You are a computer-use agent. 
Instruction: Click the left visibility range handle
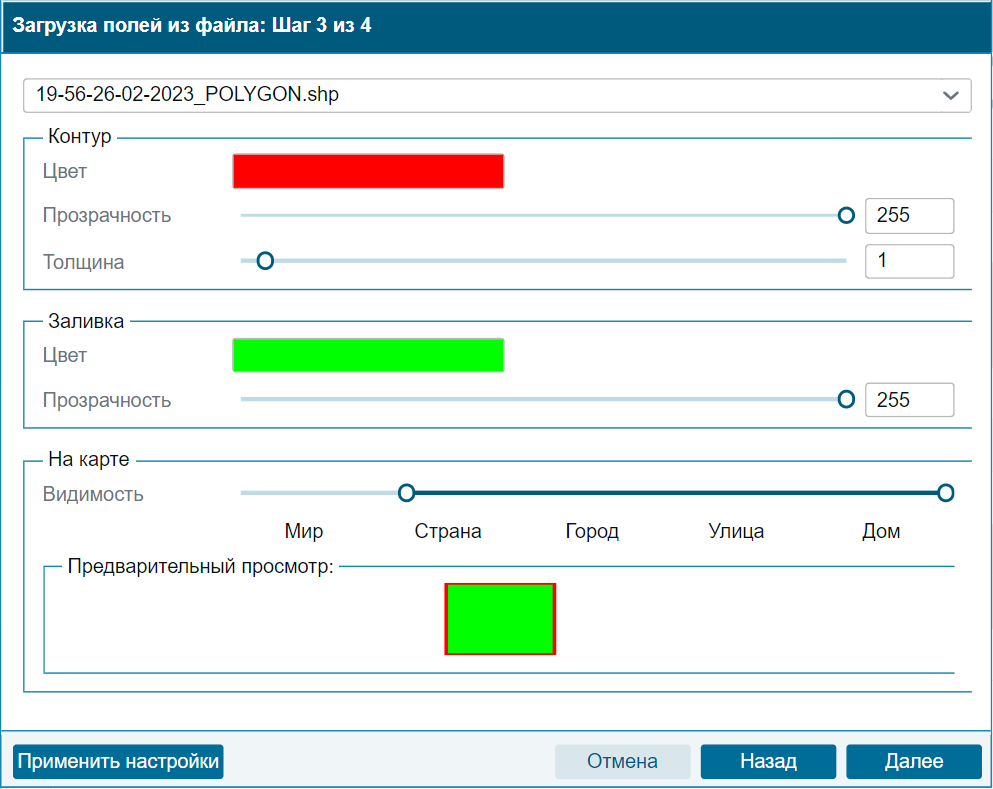coord(407,493)
